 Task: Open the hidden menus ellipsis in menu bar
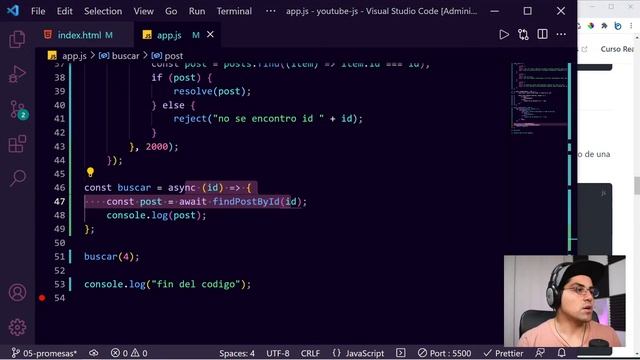(x=271, y=11)
